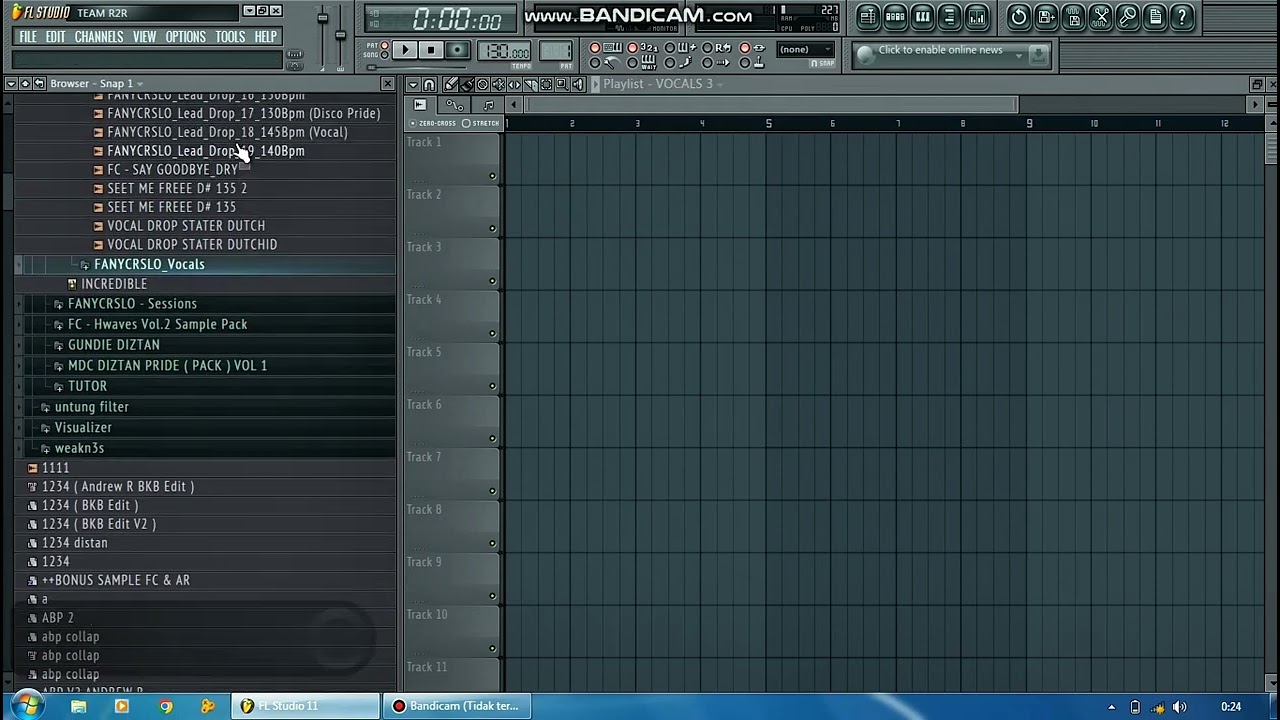Open the VIEW menu
This screenshot has width=1280, height=720.
[144, 37]
